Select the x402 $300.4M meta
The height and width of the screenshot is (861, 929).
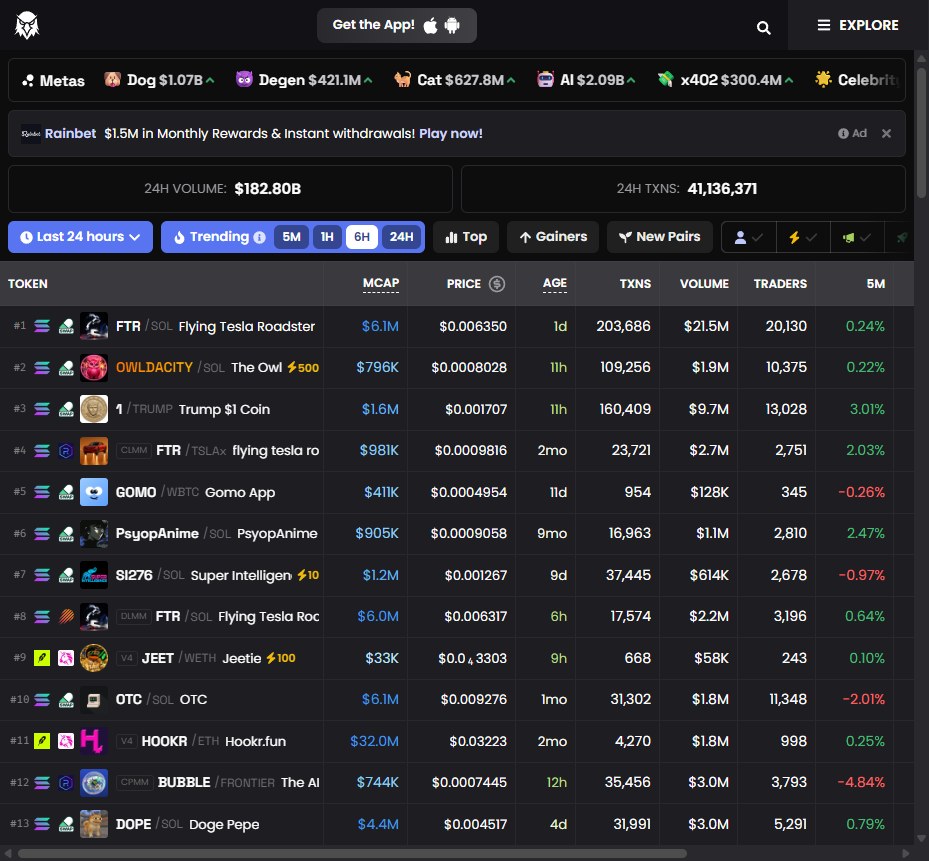726,80
